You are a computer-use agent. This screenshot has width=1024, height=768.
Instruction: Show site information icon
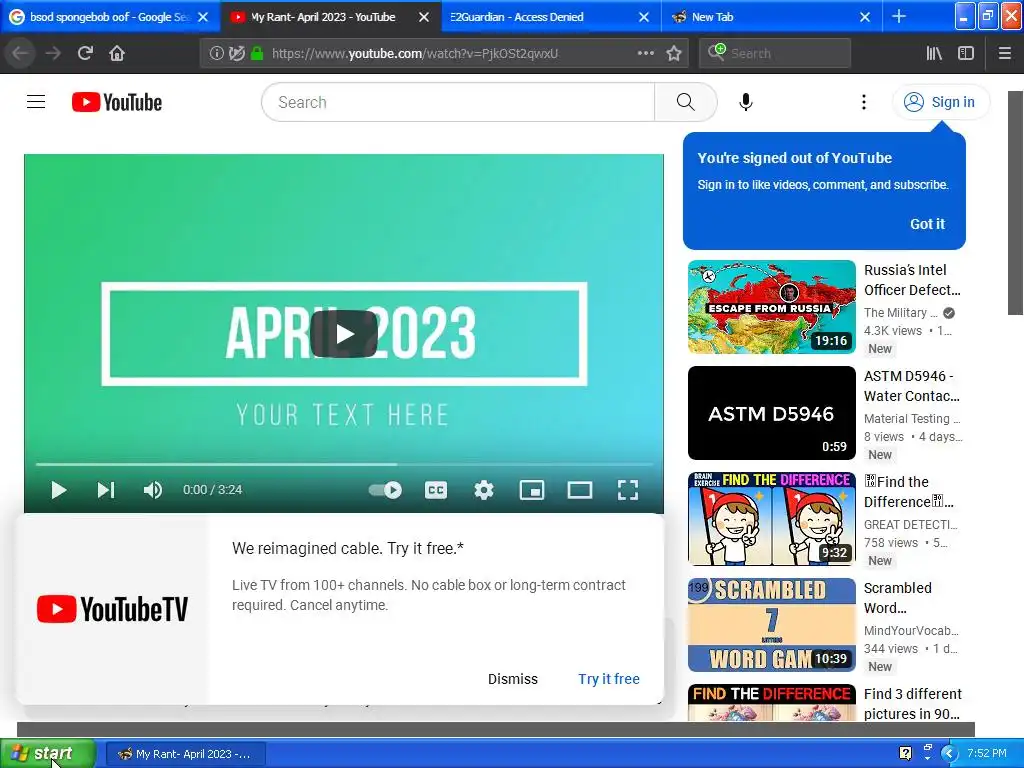(x=216, y=54)
